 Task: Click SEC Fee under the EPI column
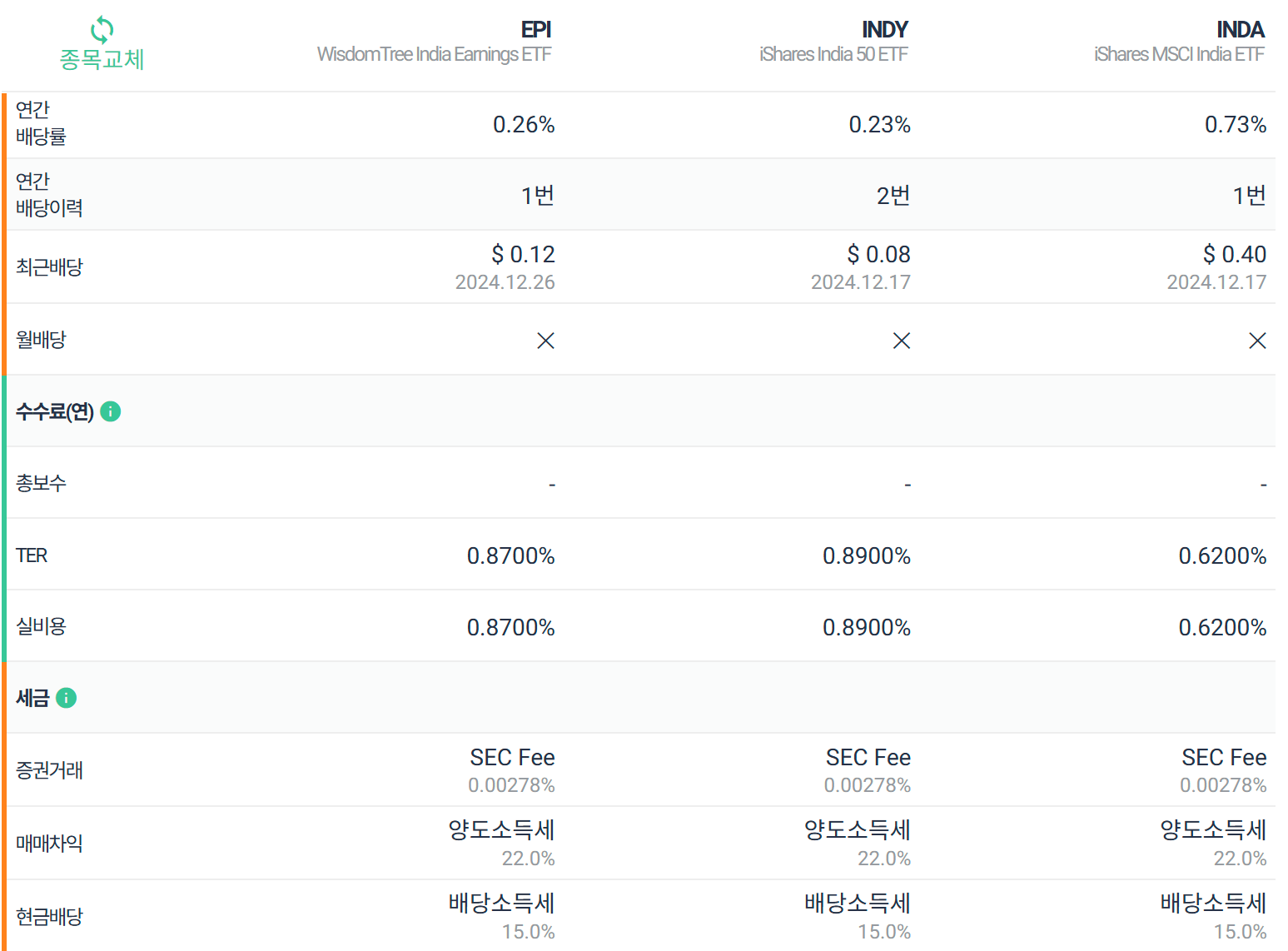pyautogui.click(x=513, y=757)
